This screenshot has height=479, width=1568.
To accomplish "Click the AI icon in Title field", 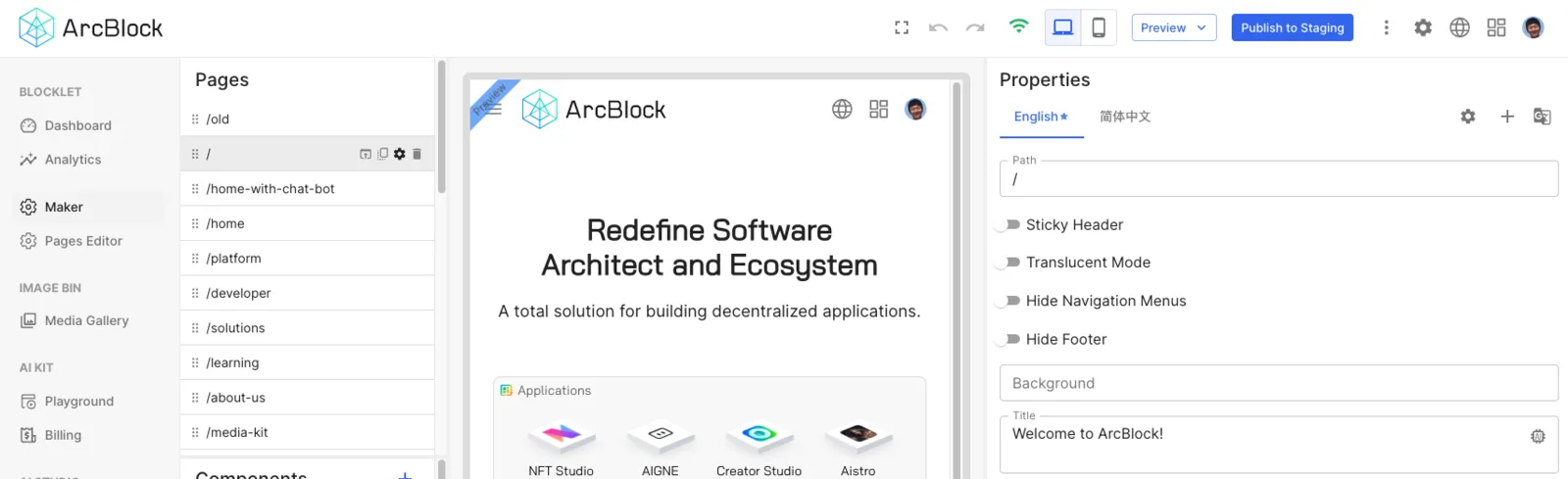I will (1539, 436).
